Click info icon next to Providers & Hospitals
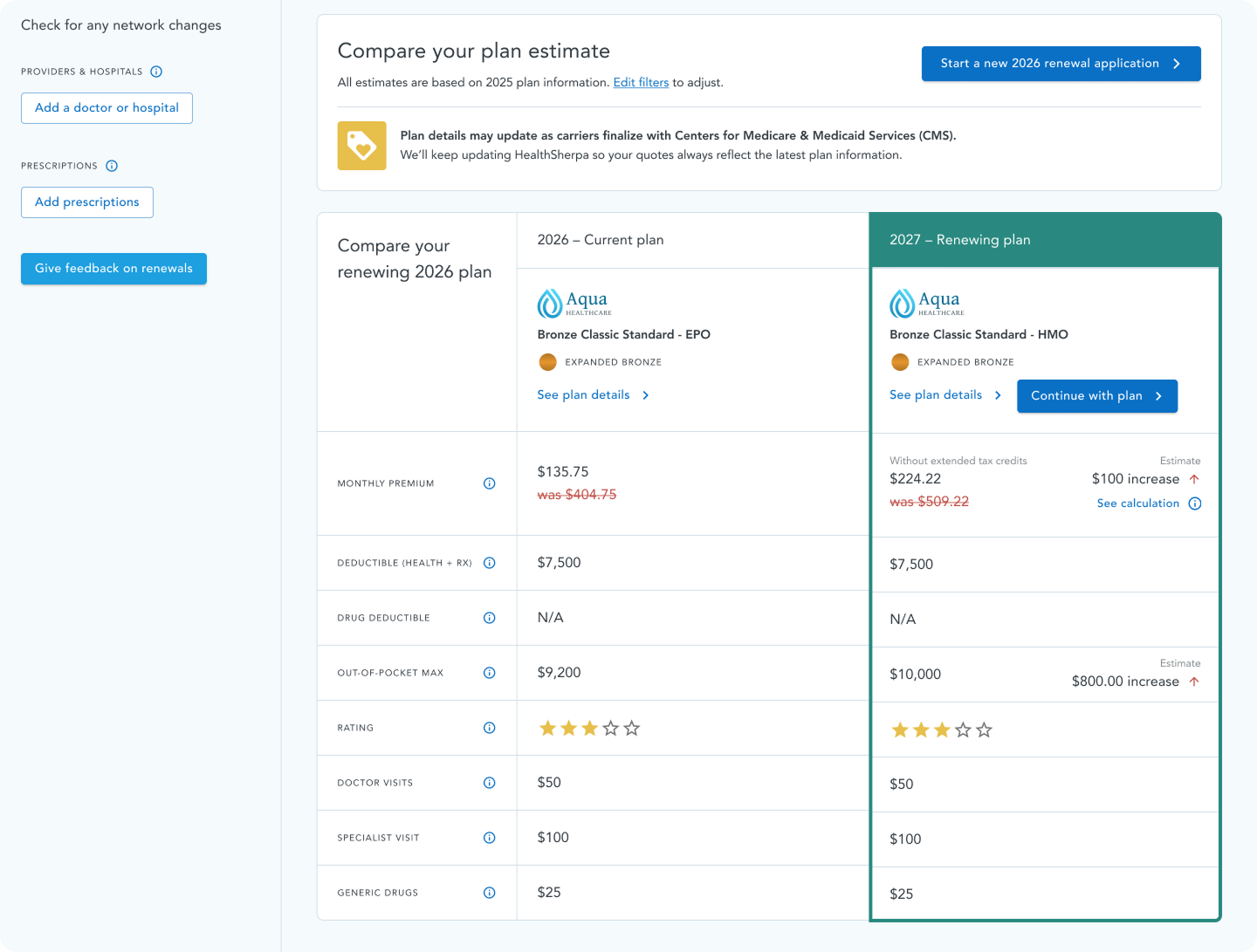The image size is (1257, 952). coord(156,72)
